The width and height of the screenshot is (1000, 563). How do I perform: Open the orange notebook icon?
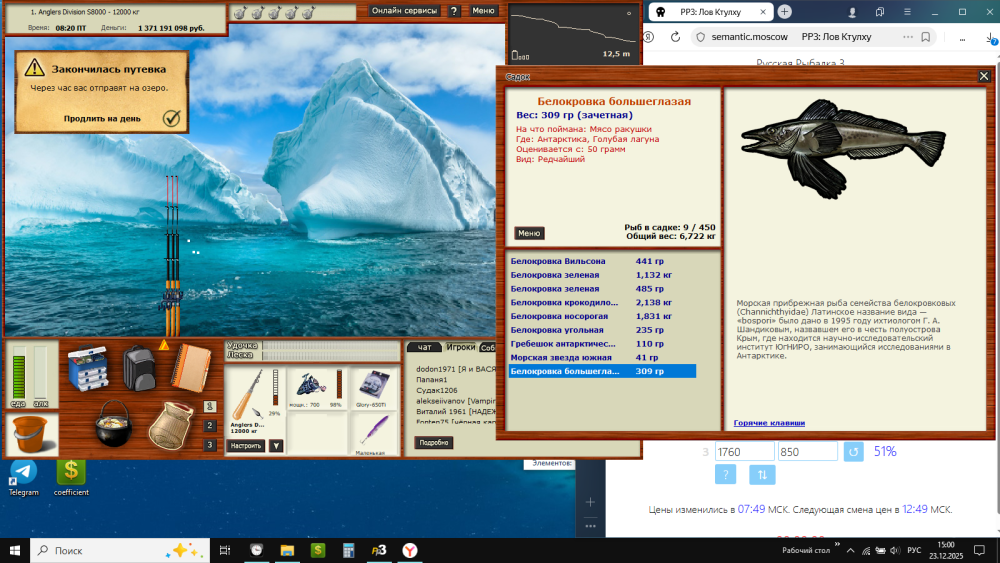191,368
